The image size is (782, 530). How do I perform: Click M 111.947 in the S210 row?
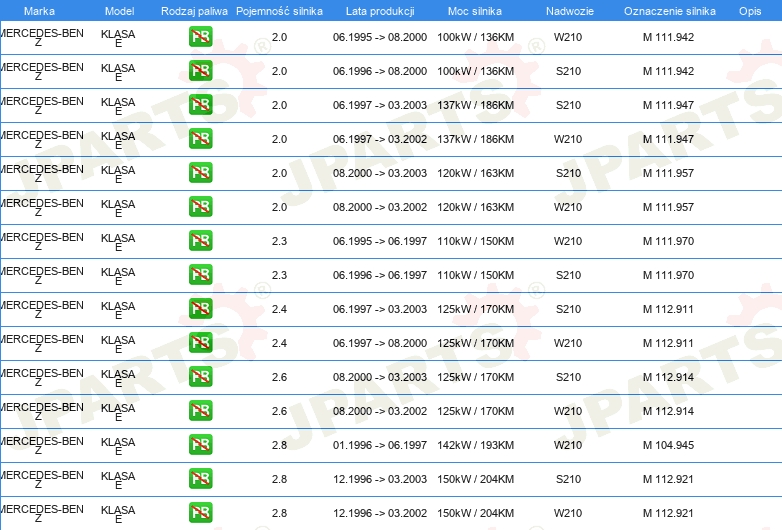click(x=668, y=105)
